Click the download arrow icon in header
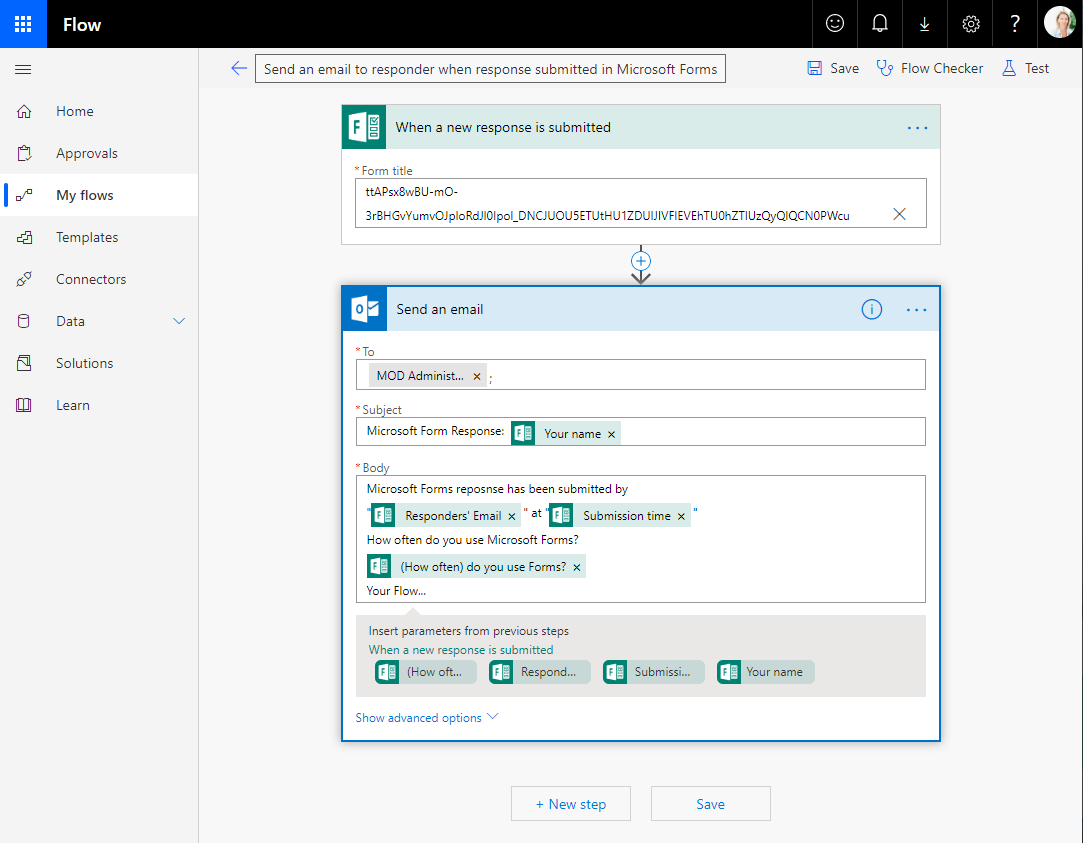 click(925, 24)
